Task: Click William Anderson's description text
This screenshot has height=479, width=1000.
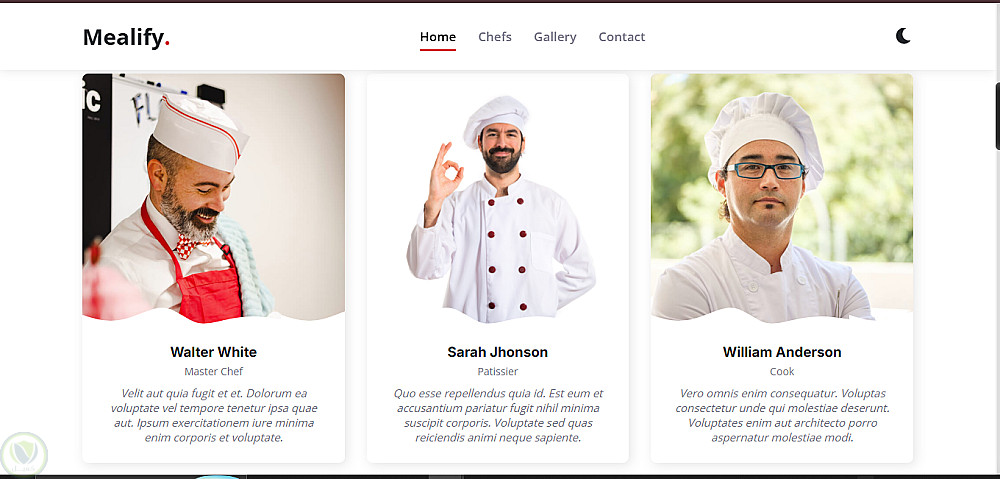Action: click(782, 415)
